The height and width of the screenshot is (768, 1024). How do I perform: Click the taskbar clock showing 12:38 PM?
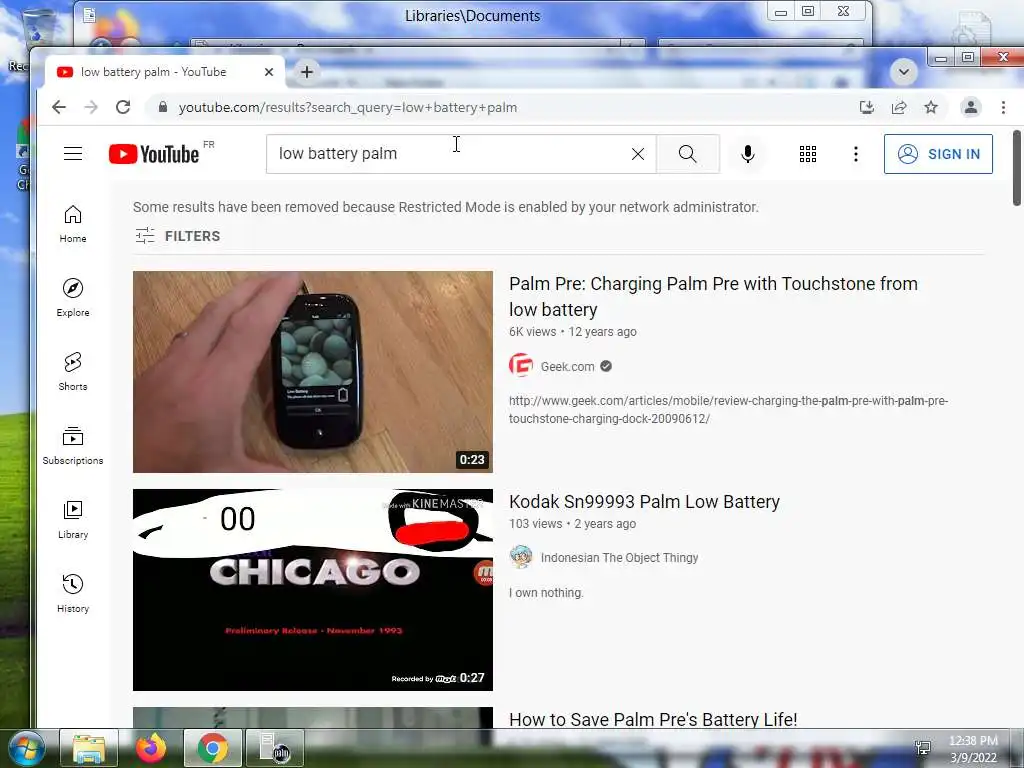pos(973,748)
